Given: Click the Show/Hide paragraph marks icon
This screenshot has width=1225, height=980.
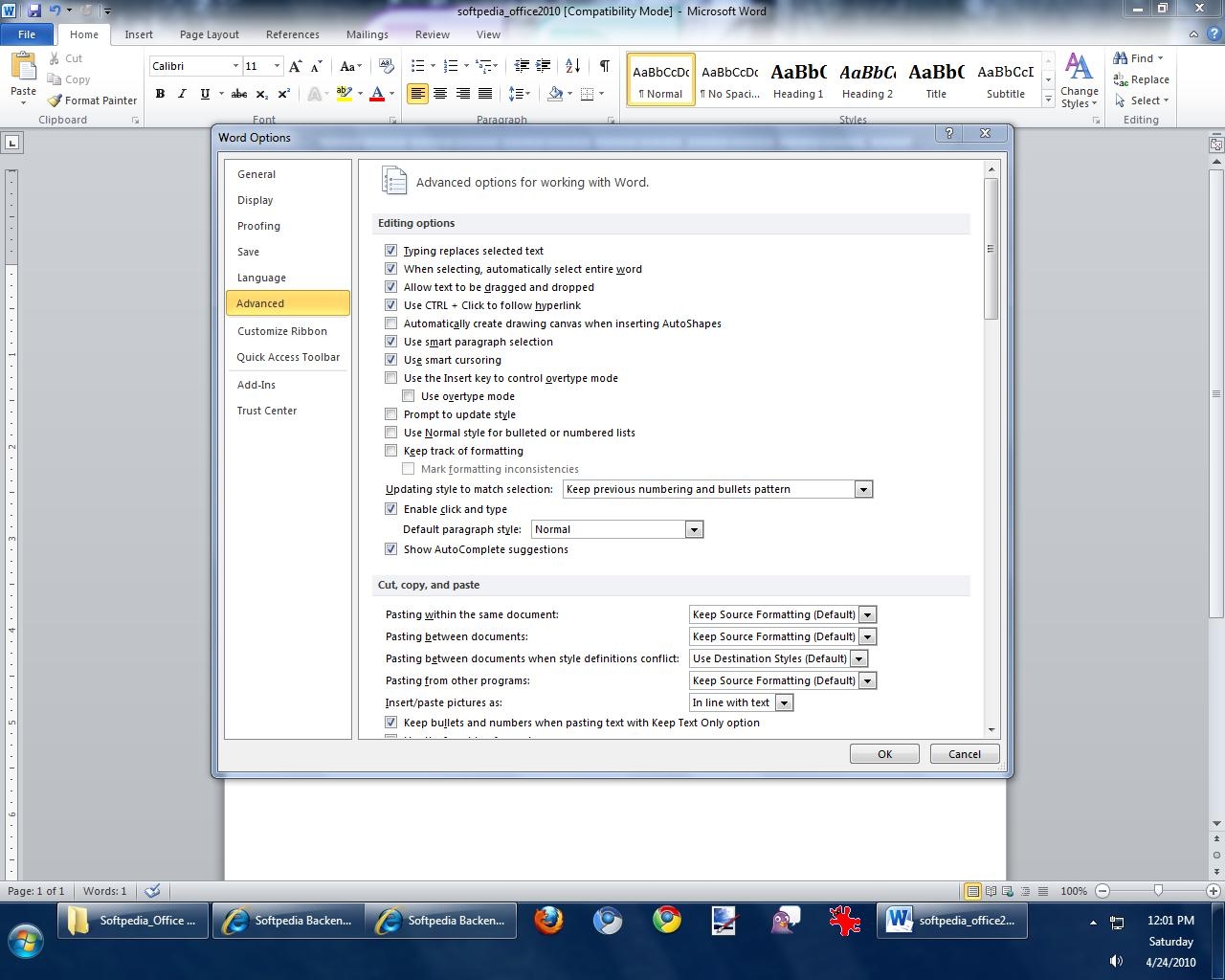Looking at the screenshot, I should (x=604, y=66).
